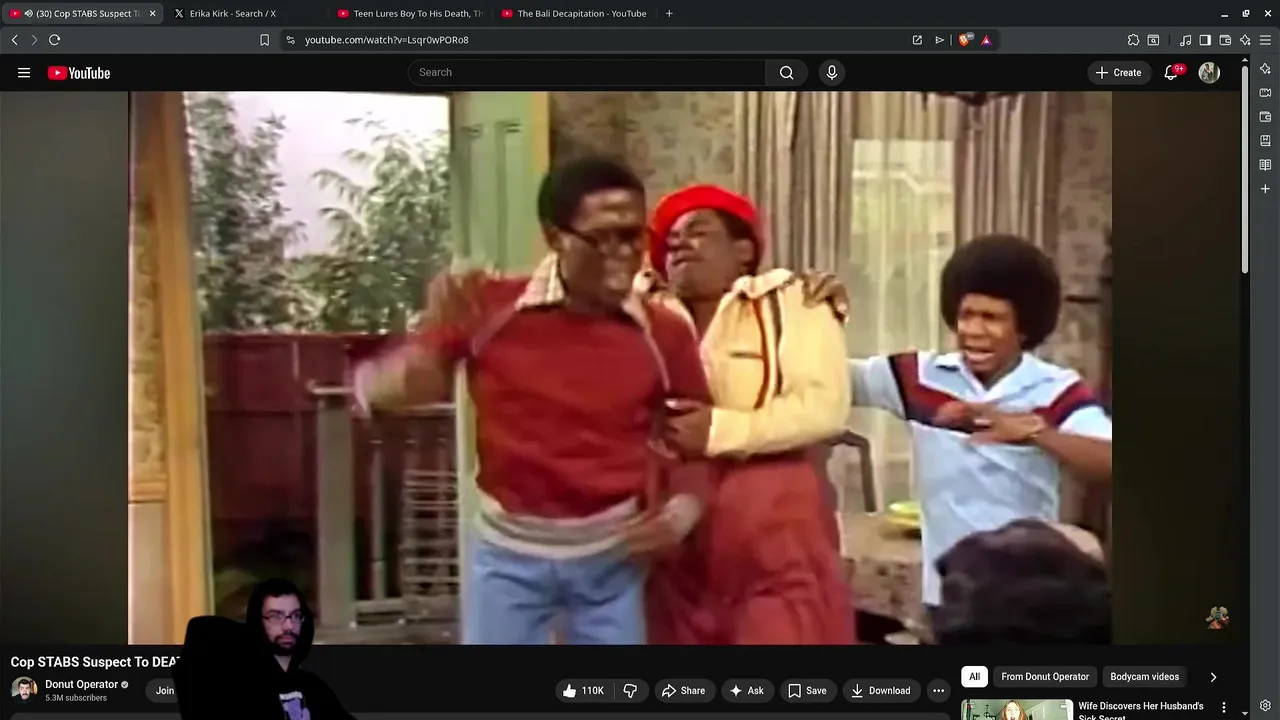Click the Create button
The width and height of the screenshot is (1280, 720).
point(1118,73)
